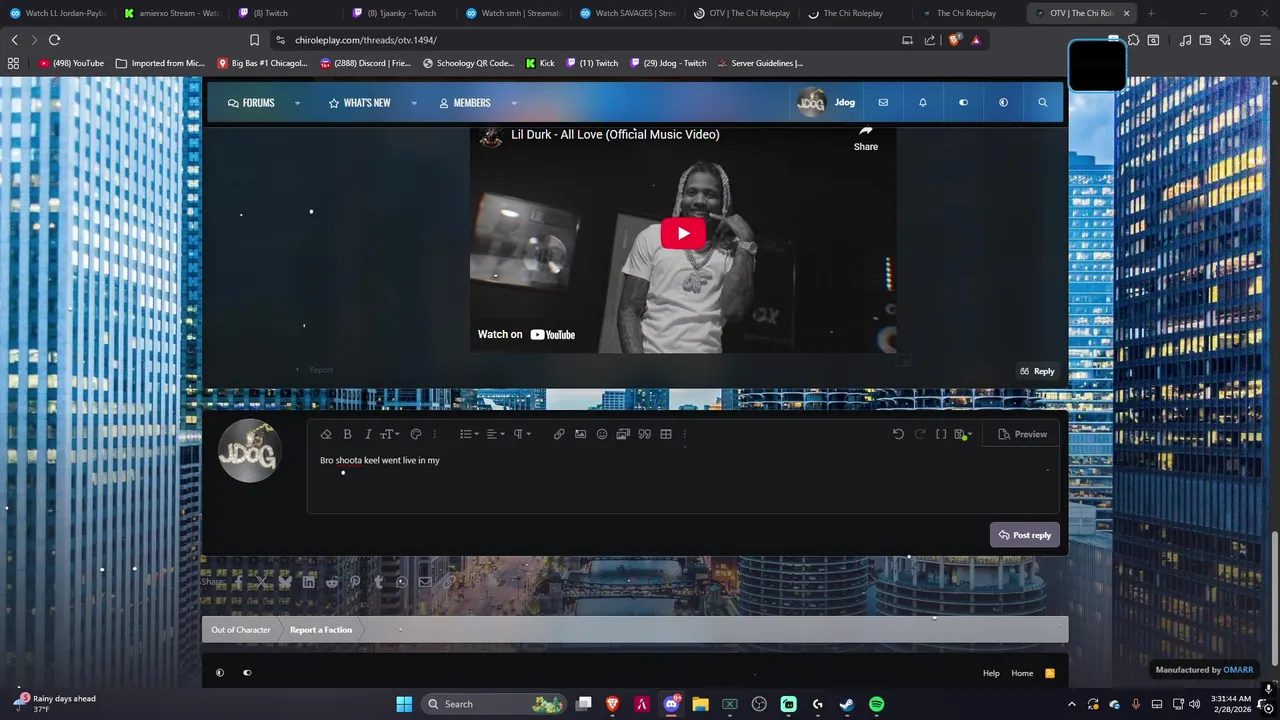Screen dimensions: 1280x720
Task: Preview the reply message
Action: point(1022,434)
